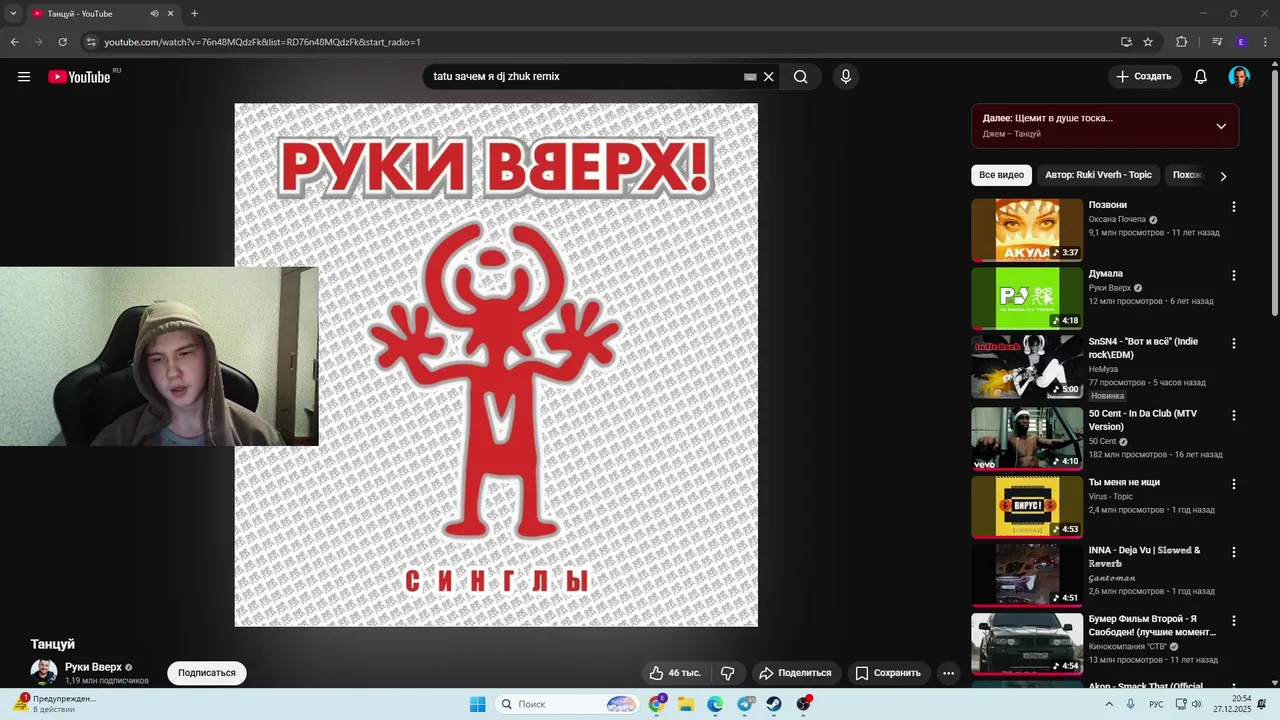Screen dimensions: 1280x720
Task: Reload the page
Action: [x=62, y=42]
